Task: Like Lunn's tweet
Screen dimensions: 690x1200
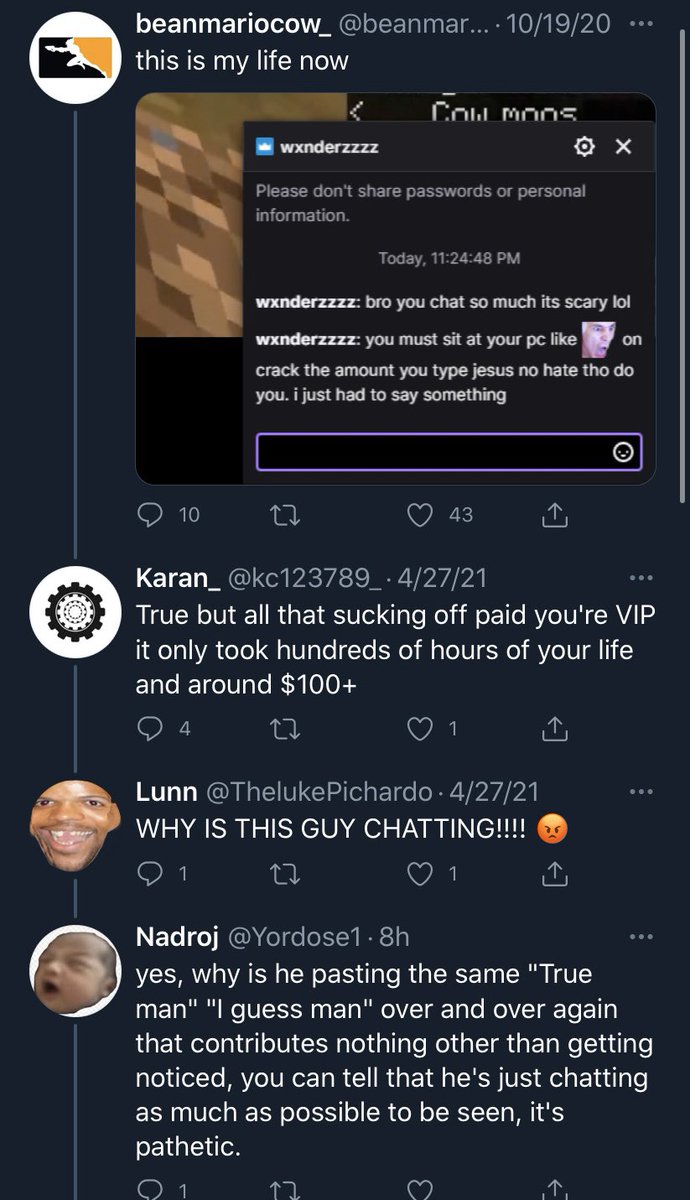Action: pos(421,874)
